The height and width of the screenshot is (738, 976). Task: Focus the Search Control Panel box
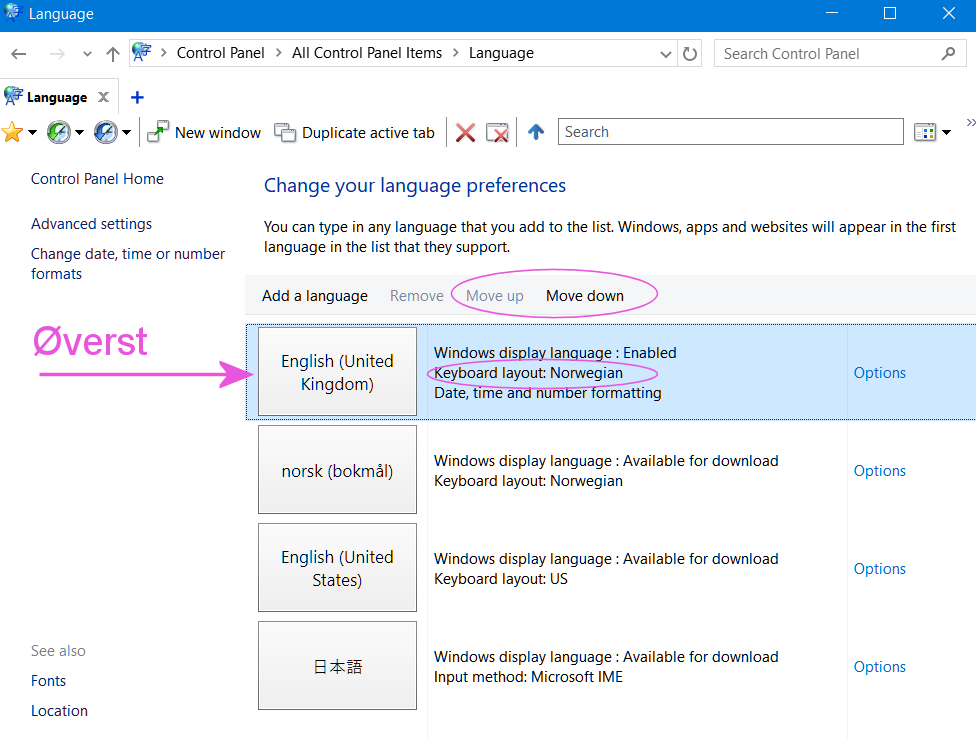pos(840,54)
